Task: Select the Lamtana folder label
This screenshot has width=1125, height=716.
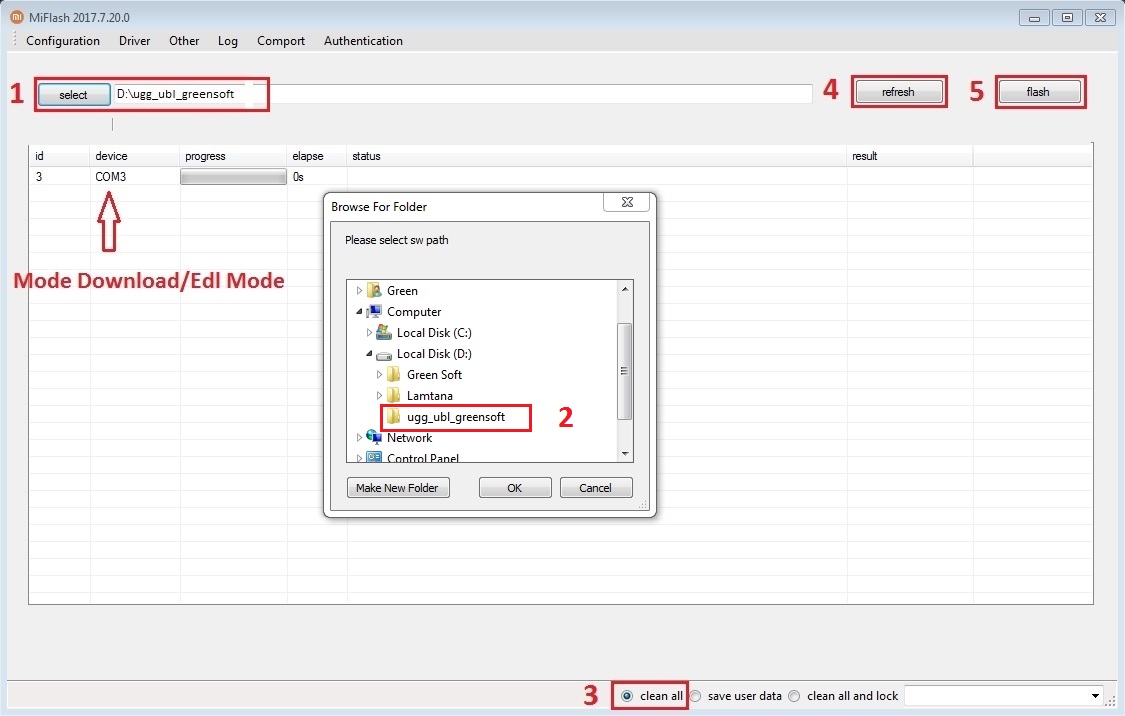Action: point(430,396)
